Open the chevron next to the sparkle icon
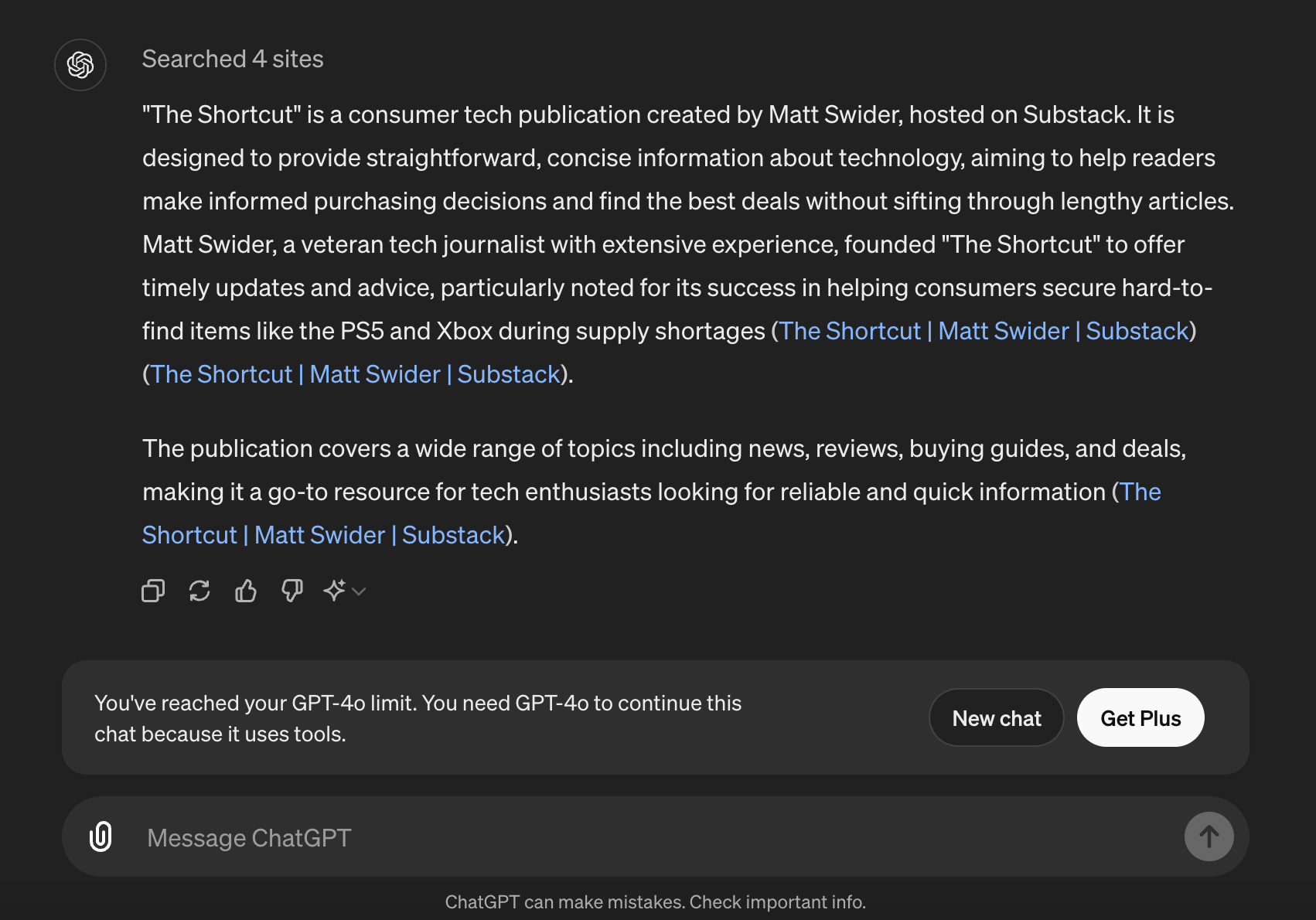1316x920 pixels. coord(358,592)
